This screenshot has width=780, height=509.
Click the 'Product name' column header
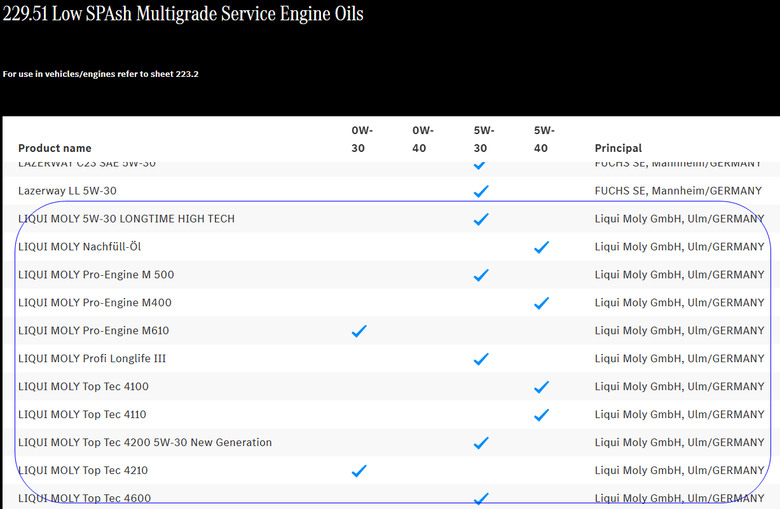point(55,148)
